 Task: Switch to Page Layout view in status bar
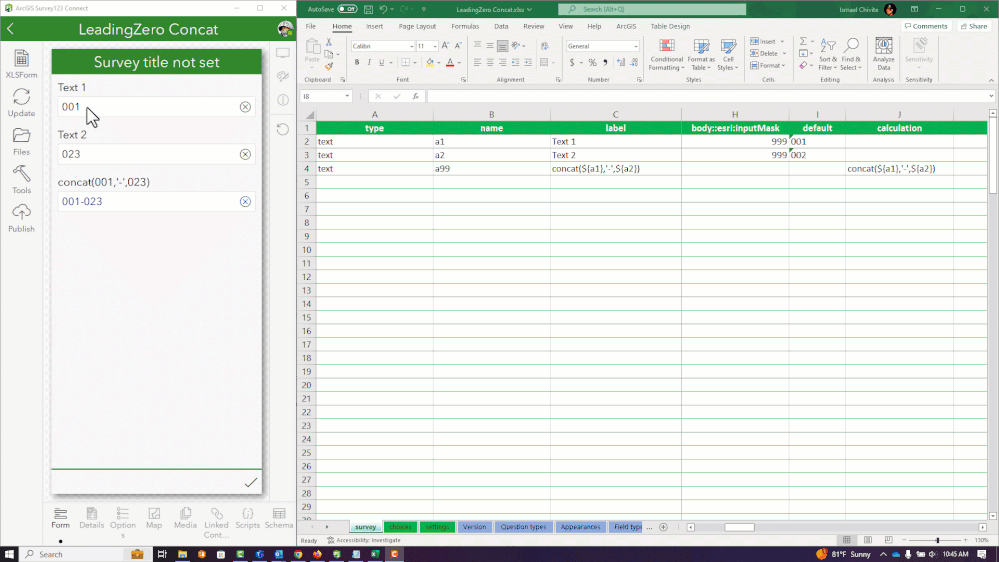point(868,540)
